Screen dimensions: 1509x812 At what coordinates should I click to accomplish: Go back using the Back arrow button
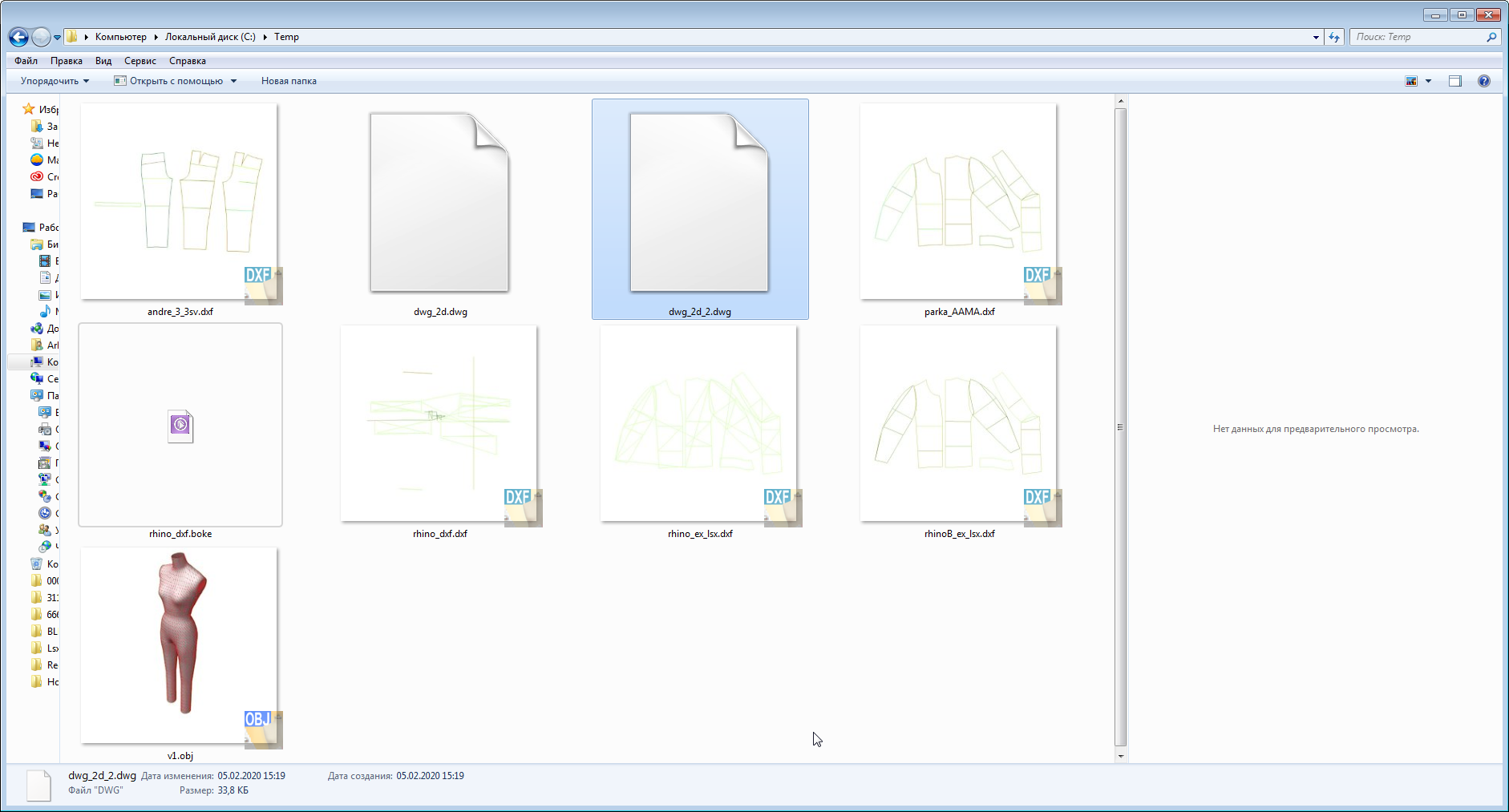[x=18, y=37]
